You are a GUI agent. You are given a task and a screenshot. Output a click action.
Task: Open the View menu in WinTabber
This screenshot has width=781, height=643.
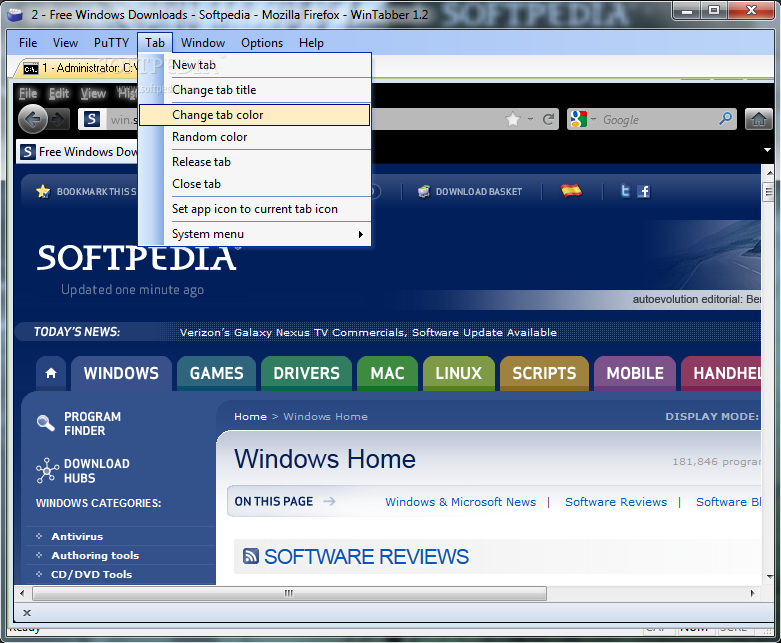[x=65, y=43]
